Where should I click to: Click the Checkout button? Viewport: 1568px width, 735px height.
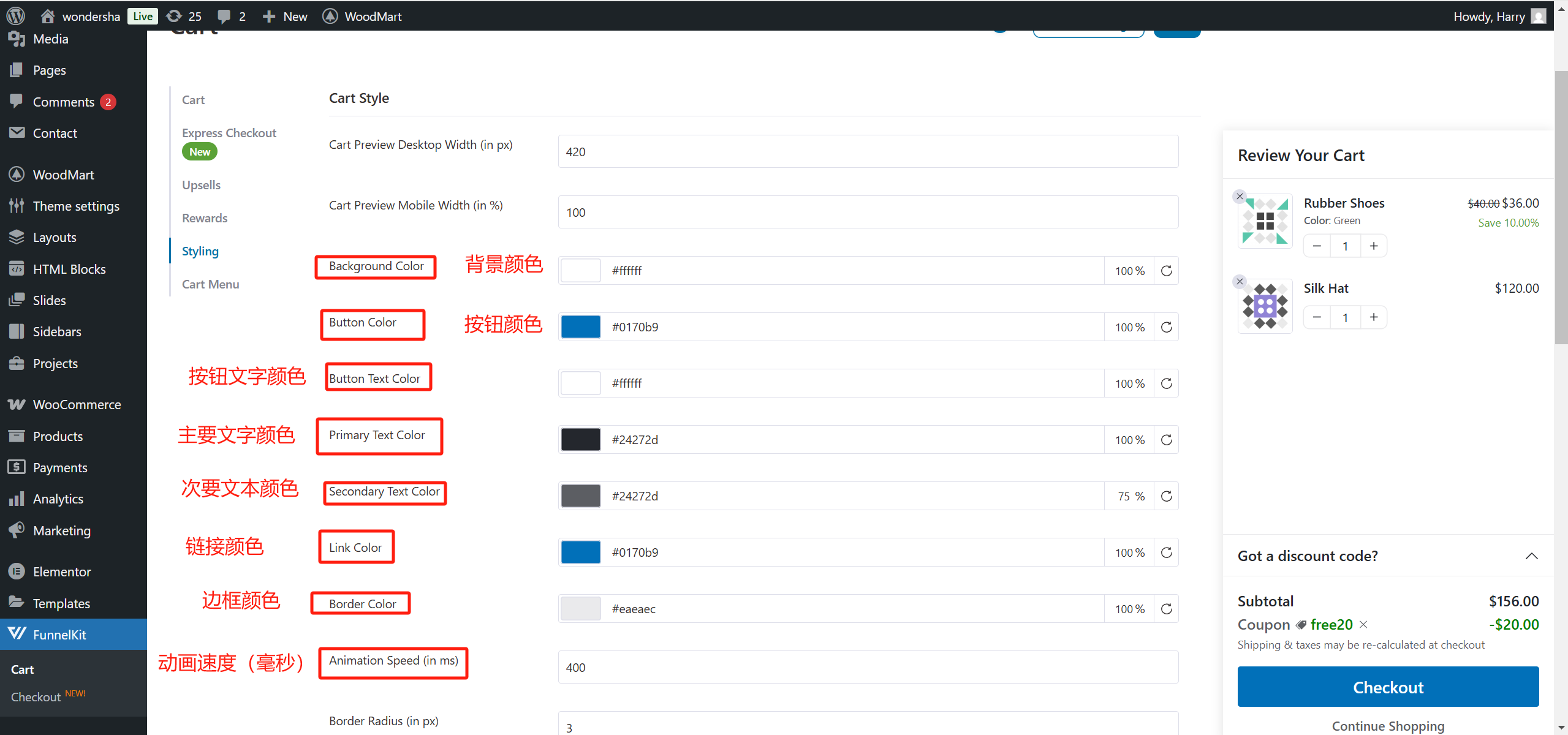tap(1388, 687)
